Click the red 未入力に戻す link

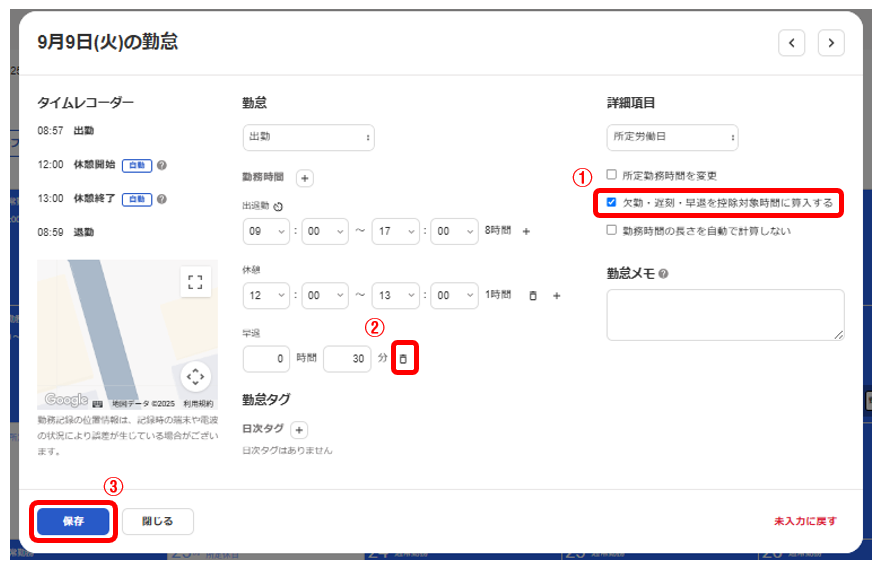point(804,521)
